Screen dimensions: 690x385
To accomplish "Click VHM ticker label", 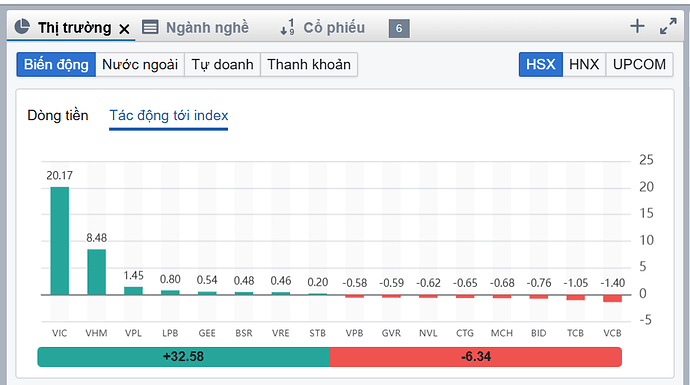I will 96,333.
